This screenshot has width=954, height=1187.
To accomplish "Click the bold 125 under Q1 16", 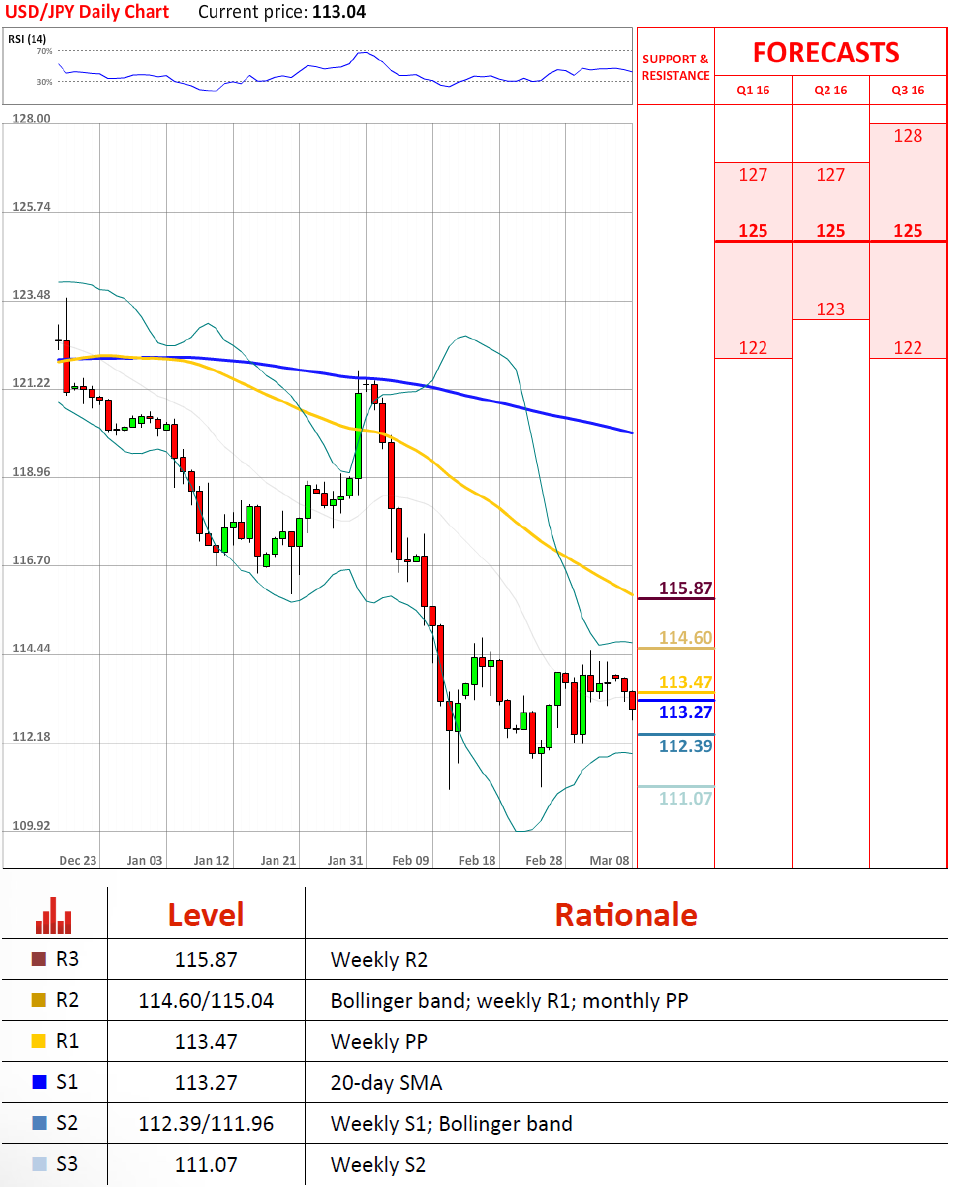I will pyautogui.click(x=753, y=231).
